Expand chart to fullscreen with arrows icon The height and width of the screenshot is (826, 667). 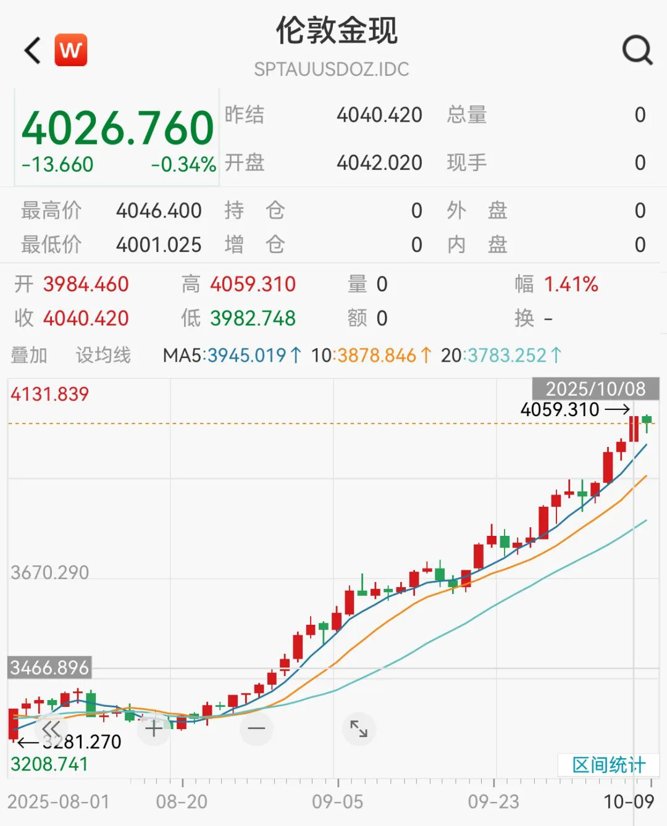(358, 729)
